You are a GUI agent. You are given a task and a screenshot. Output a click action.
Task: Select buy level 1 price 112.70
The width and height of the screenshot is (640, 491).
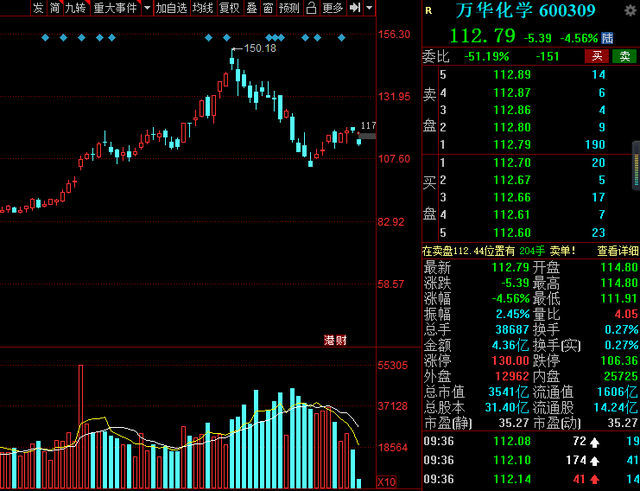tap(512, 163)
